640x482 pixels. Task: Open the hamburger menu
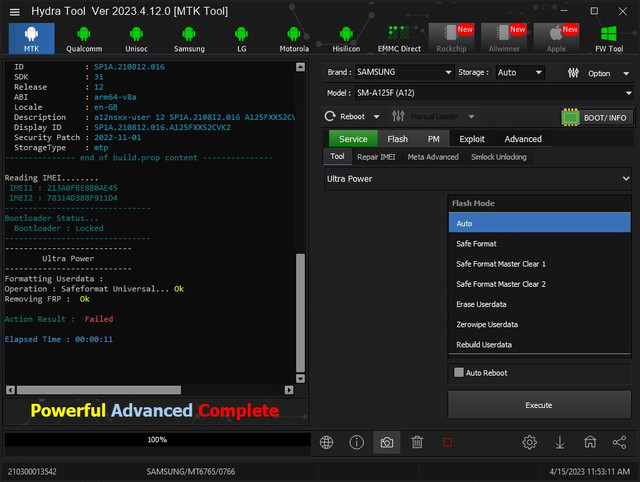15,12
